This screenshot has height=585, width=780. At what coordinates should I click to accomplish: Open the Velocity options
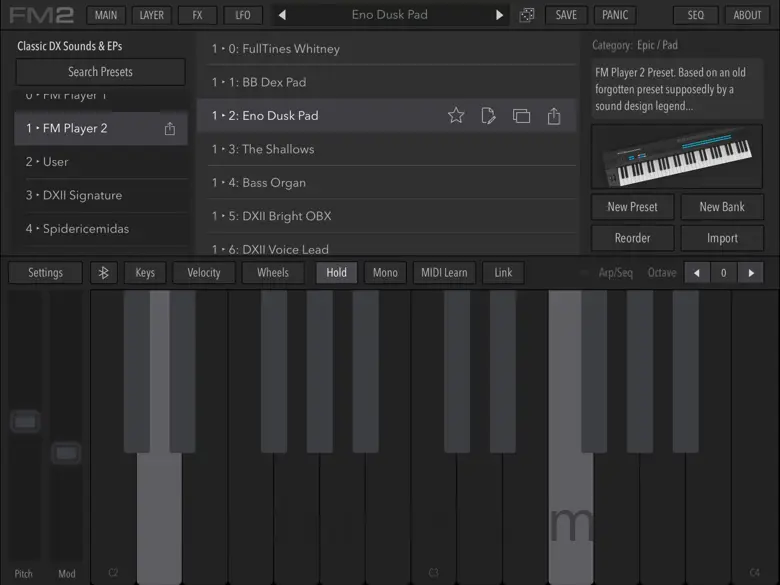203,273
